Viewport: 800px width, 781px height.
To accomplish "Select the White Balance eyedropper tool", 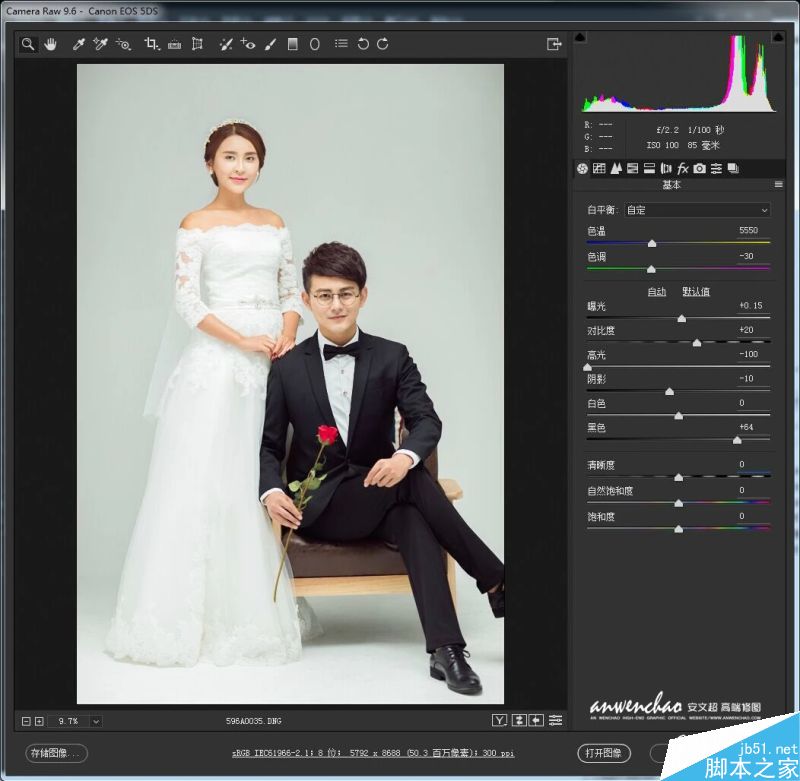I will (x=79, y=44).
